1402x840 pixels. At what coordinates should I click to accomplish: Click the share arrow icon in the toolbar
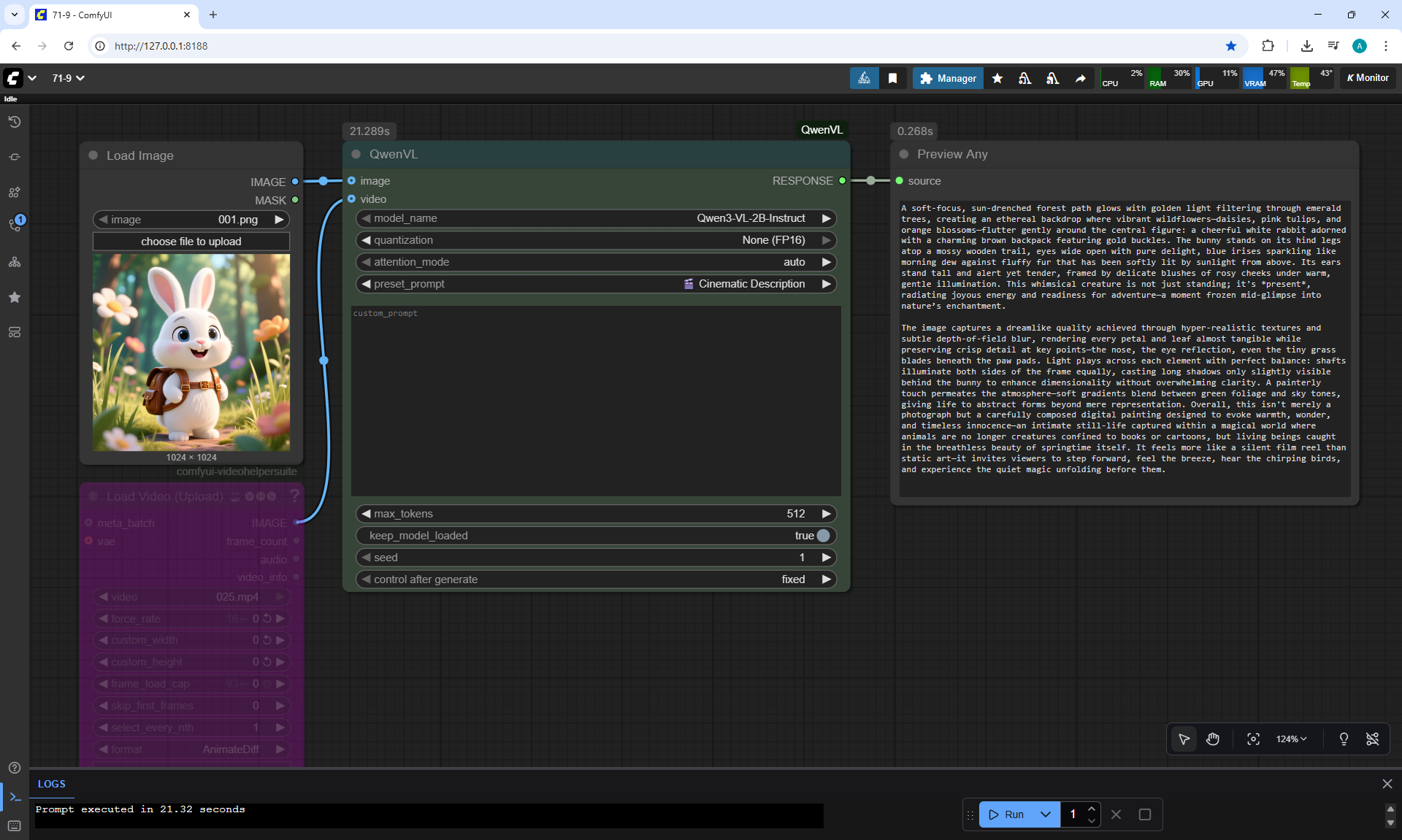(1081, 78)
